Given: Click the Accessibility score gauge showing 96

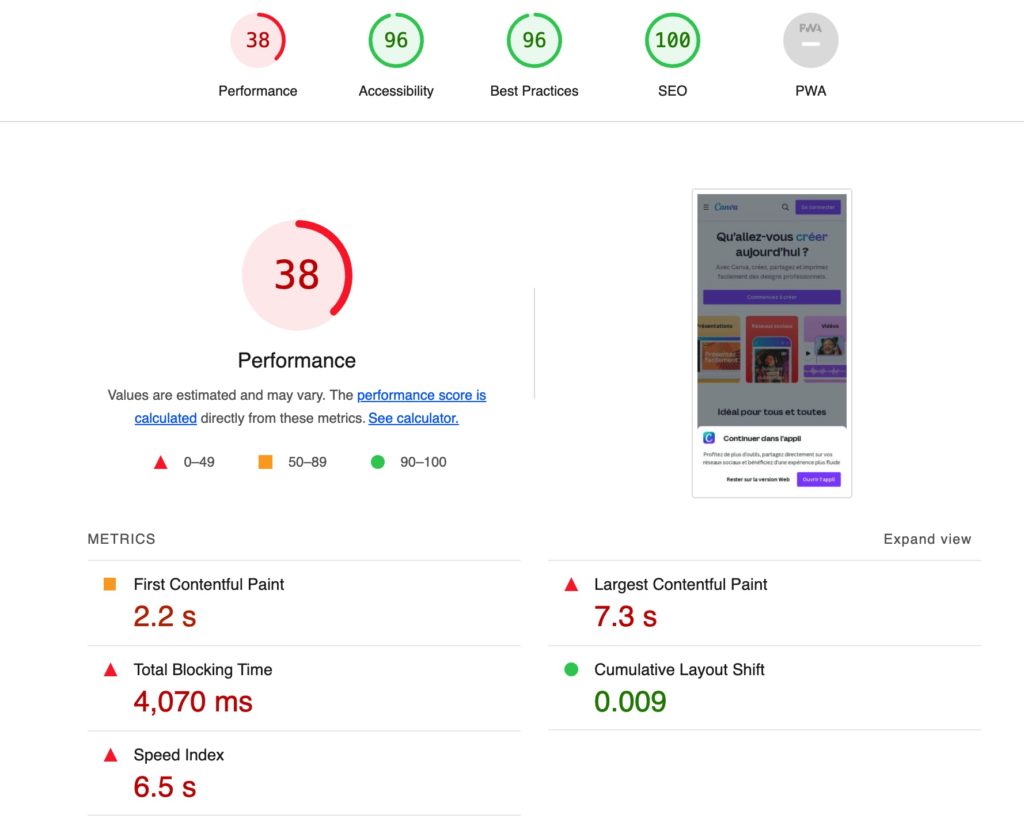Looking at the screenshot, I should 396,40.
